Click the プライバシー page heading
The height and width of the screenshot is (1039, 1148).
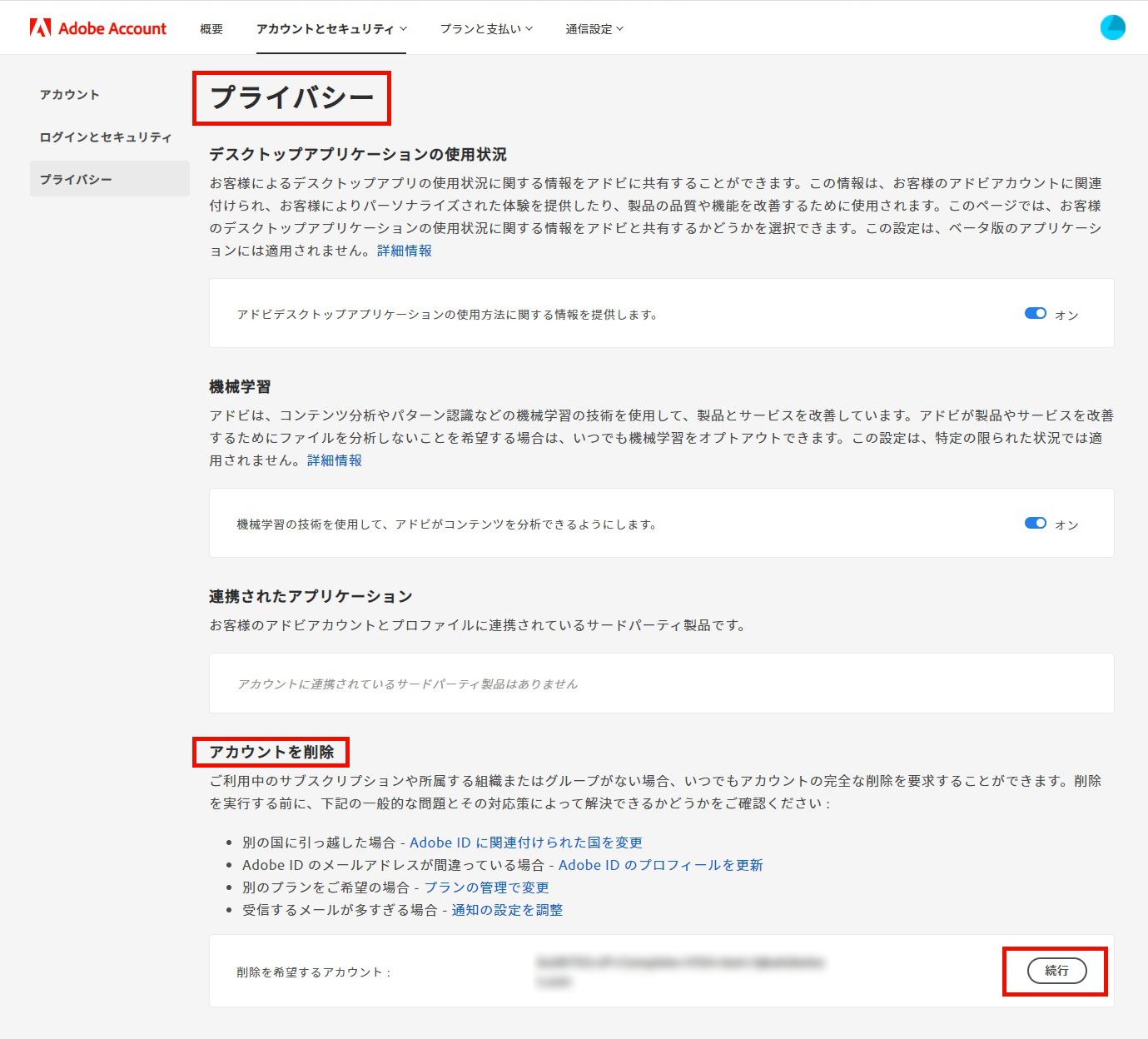292,97
